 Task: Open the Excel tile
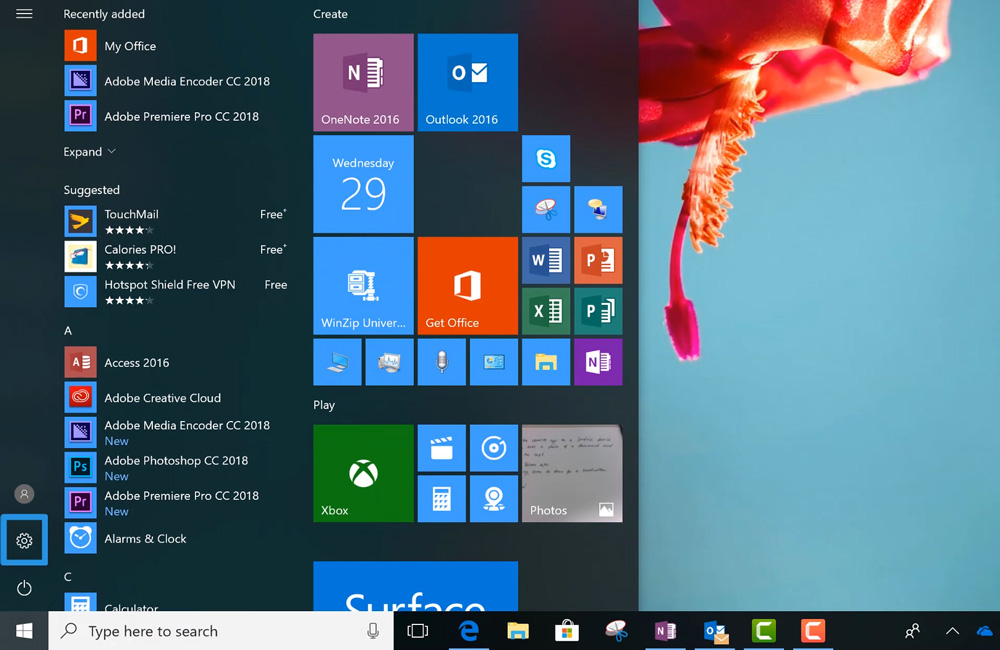tap(546, 311)
